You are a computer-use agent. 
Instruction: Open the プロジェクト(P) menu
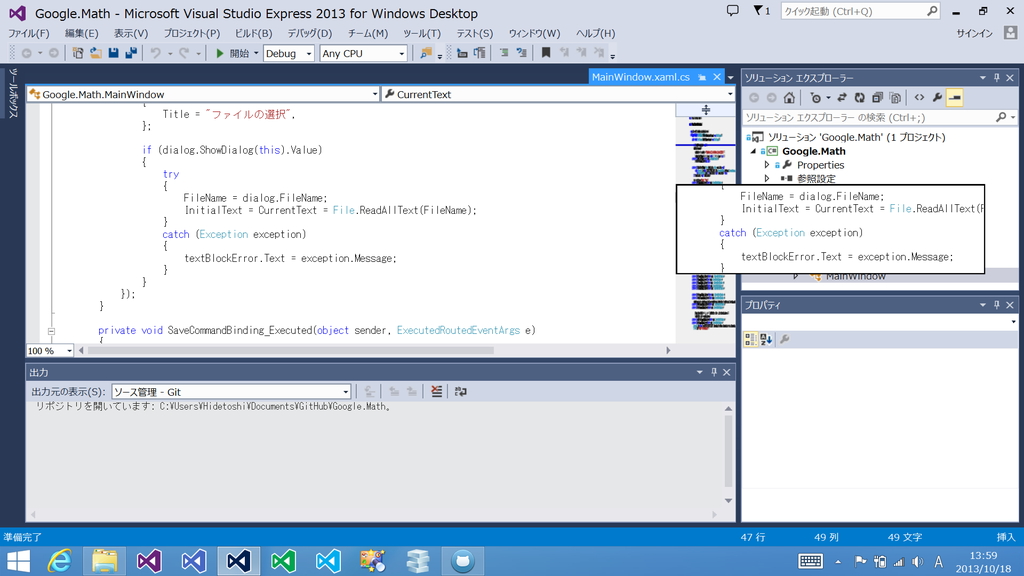click(191, 33)
